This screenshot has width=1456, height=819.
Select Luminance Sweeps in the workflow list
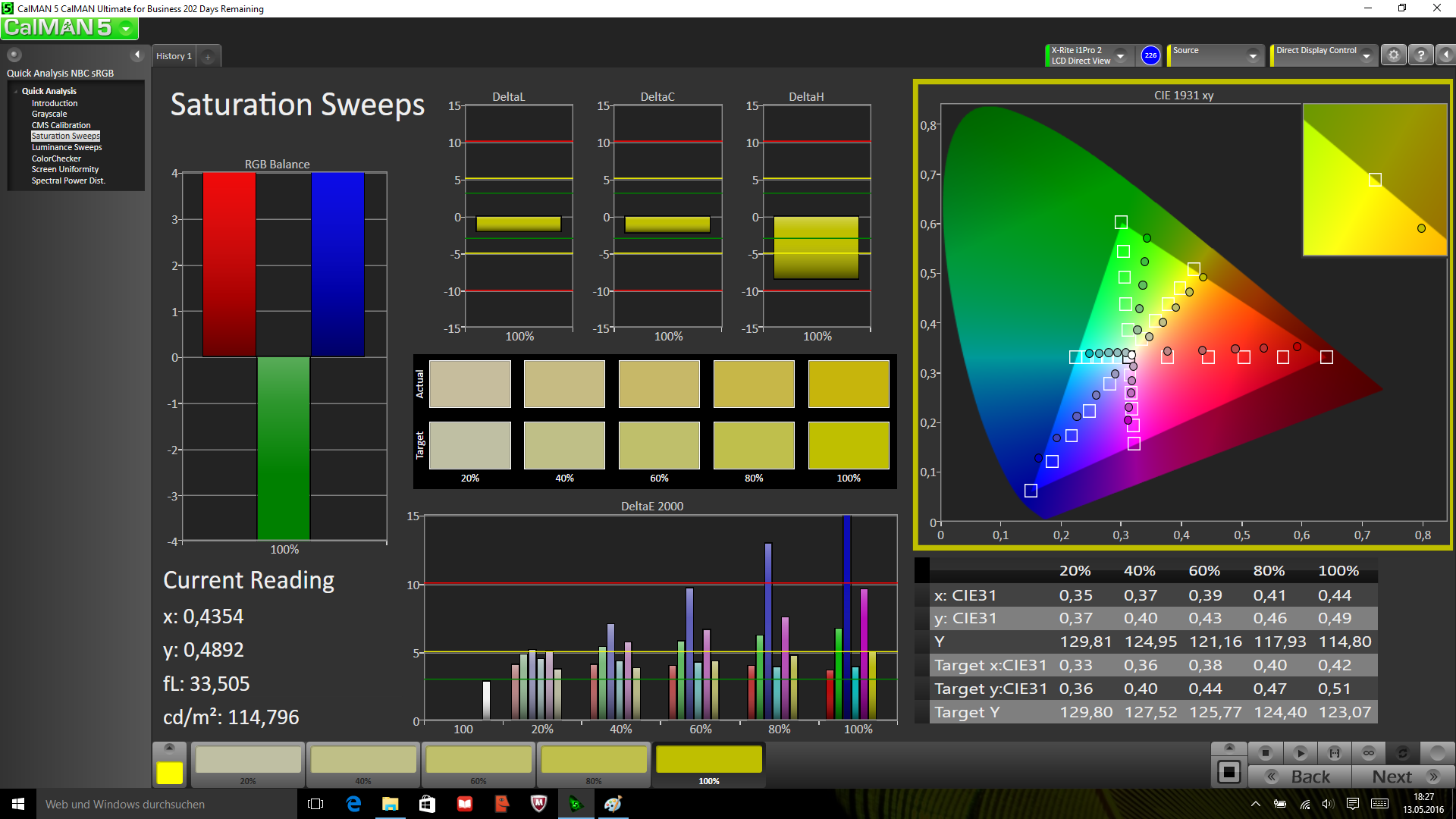click(67, 147)
